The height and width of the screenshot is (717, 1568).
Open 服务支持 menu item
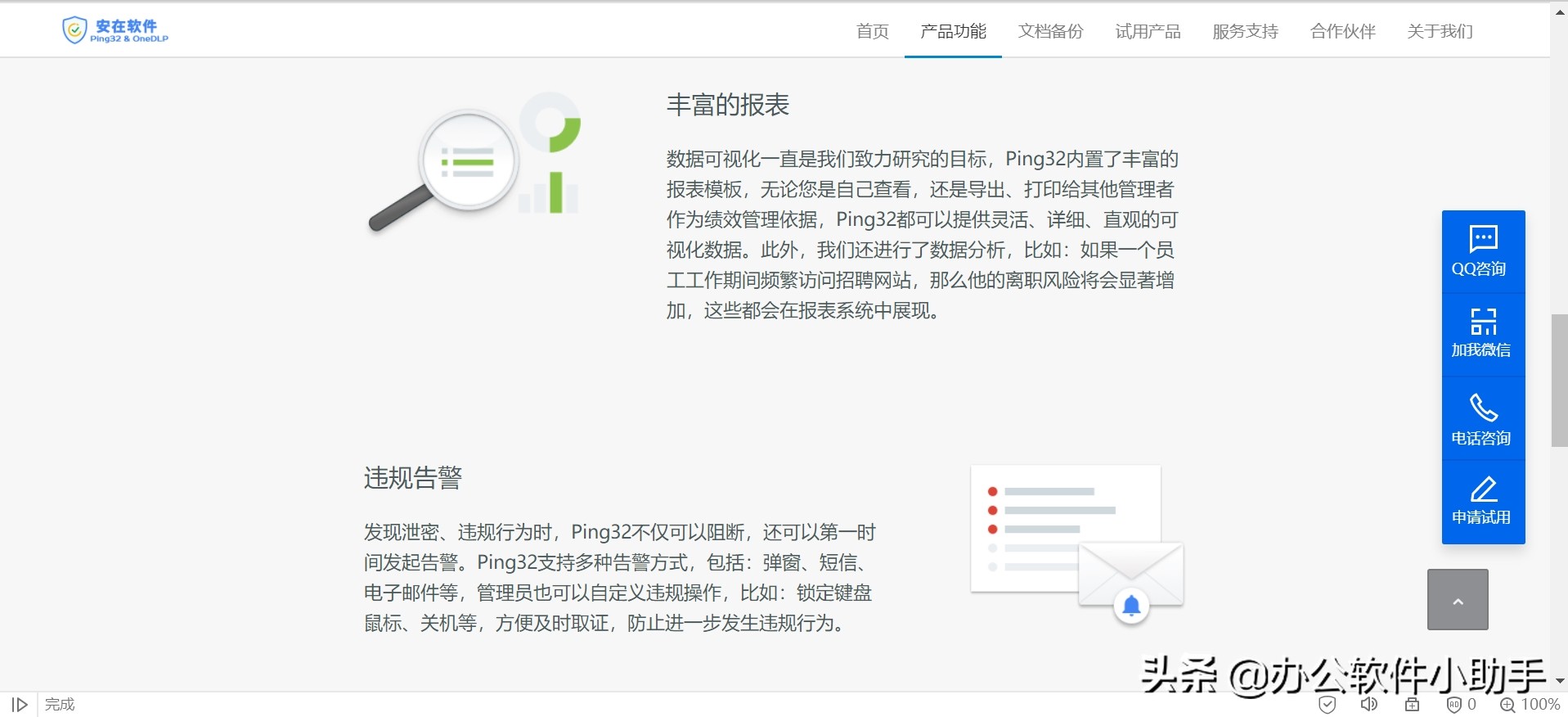pos(1245,31)
